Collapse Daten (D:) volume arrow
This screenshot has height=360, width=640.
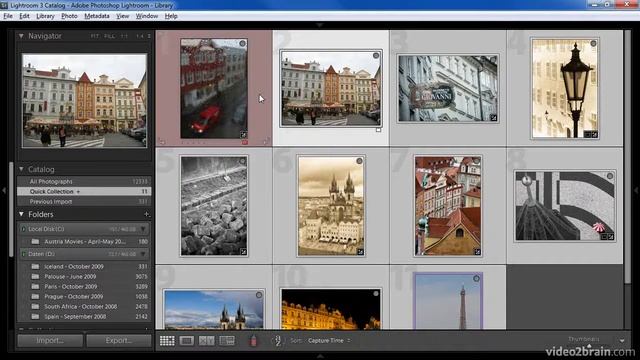143,254
